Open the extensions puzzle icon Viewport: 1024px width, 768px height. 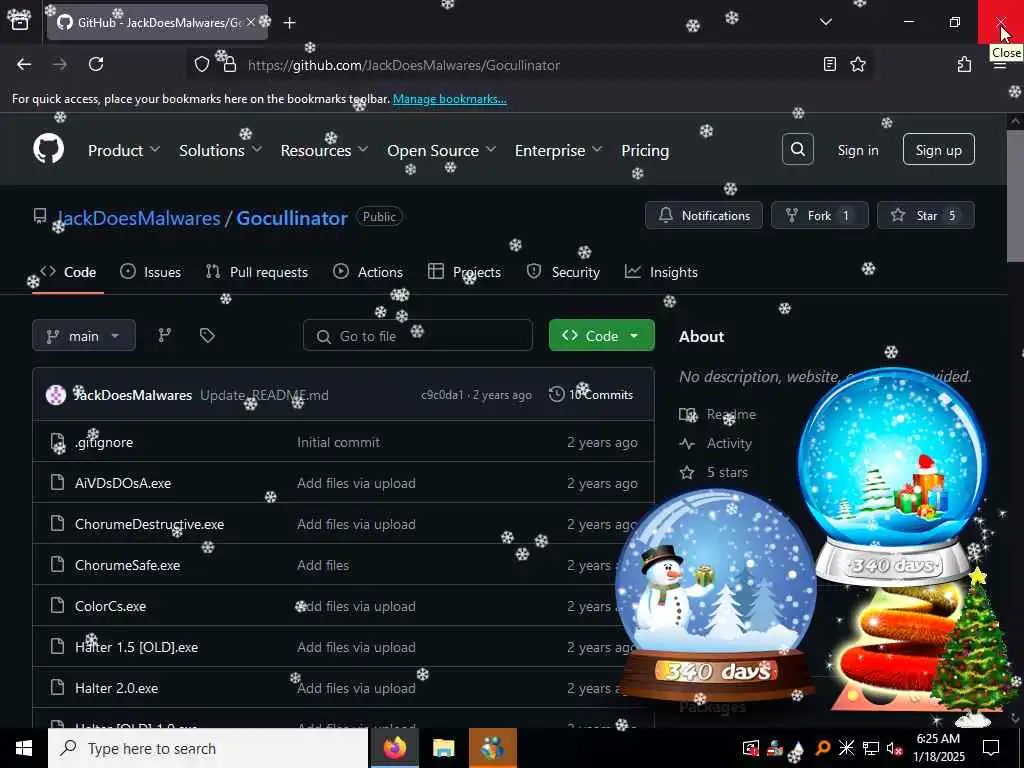(964, 64)
